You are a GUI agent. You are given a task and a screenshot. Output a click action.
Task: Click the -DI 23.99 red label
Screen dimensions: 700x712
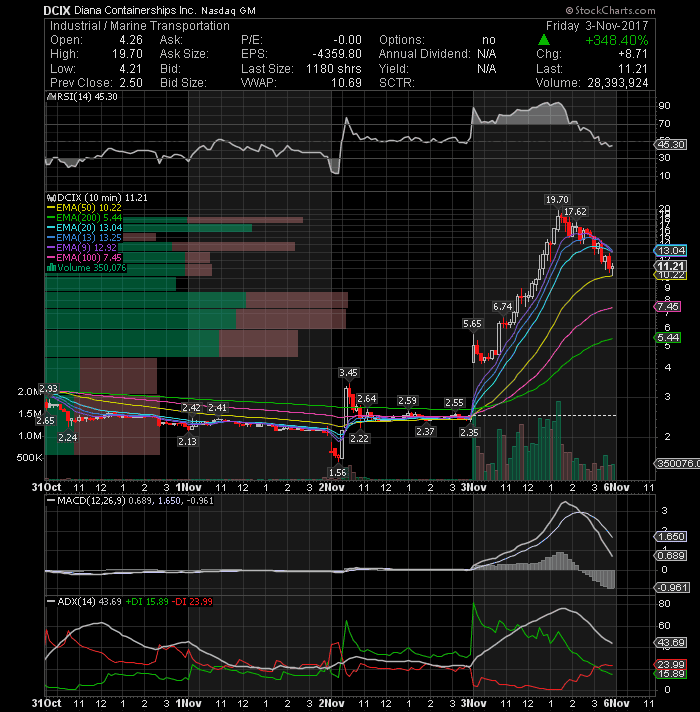193,602
